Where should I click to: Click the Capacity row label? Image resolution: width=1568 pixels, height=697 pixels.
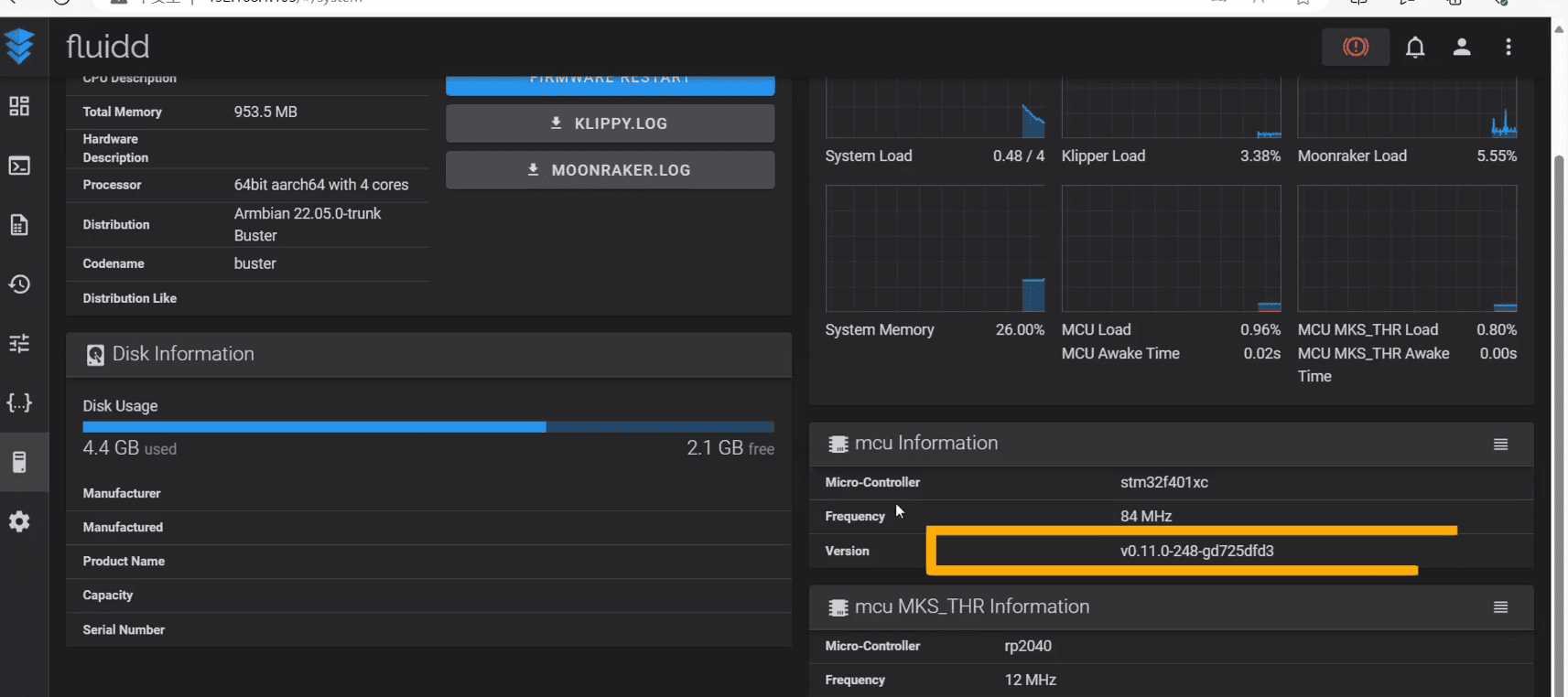(x=107, y=595)
